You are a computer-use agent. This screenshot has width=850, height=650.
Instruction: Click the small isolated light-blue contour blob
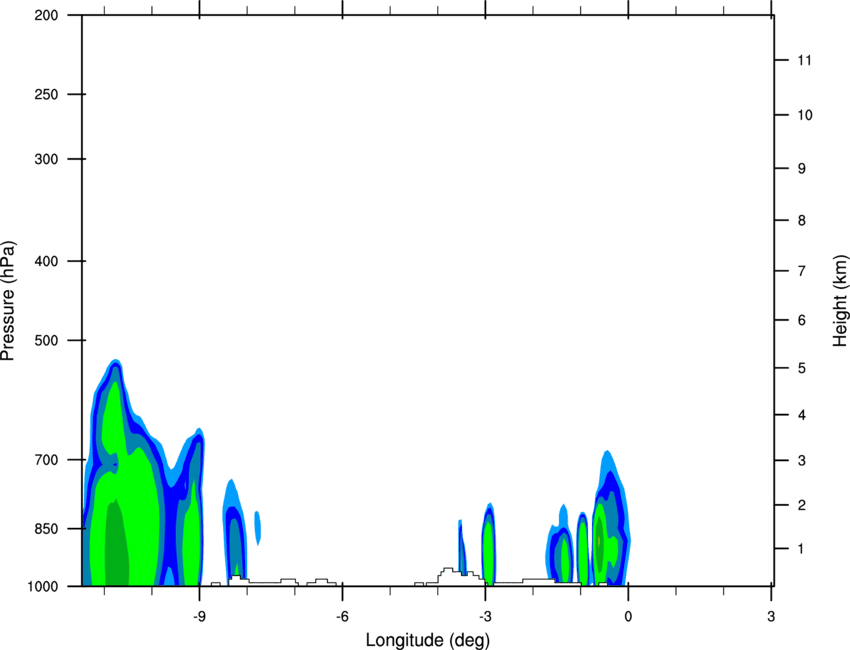(258, 527)
